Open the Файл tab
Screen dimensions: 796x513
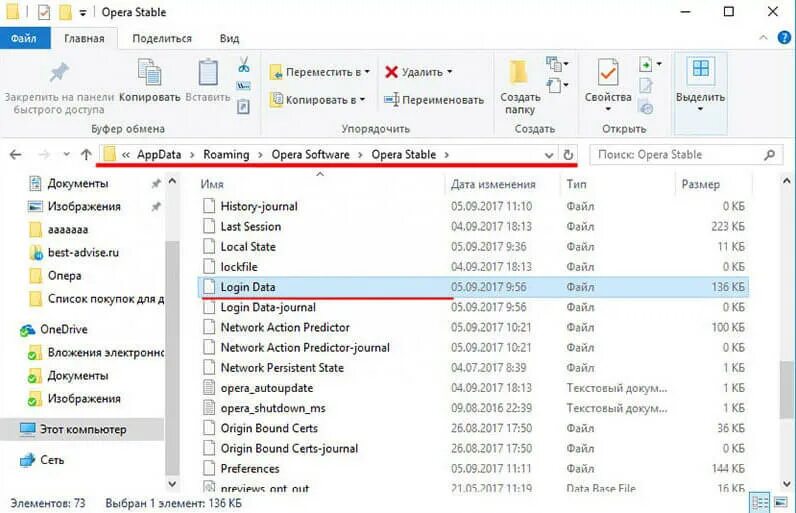click(x=24, y=39)
